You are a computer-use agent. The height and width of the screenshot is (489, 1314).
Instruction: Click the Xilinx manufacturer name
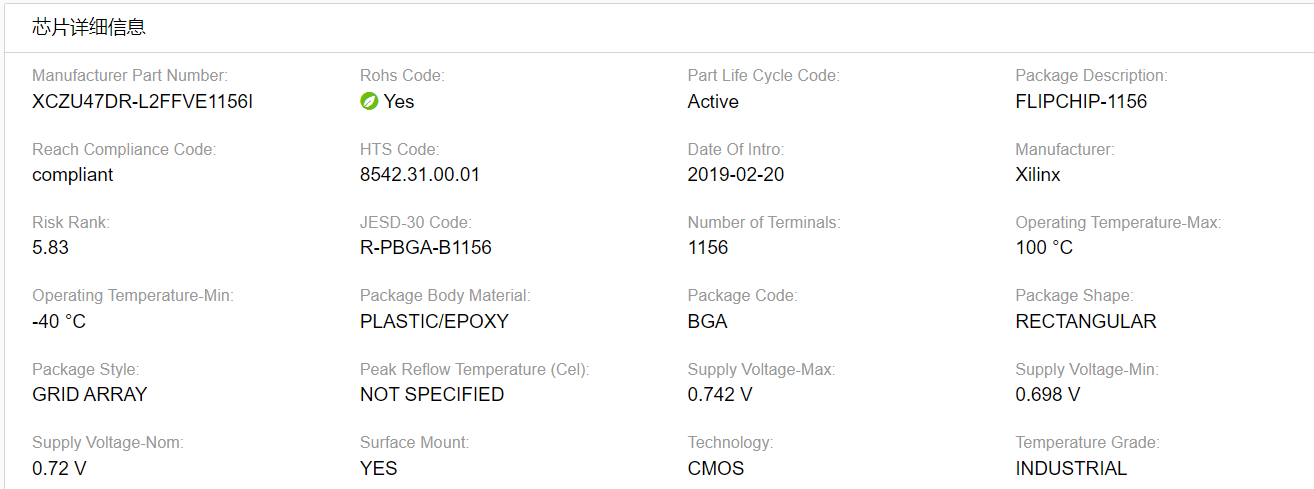tap(1037, 175)
